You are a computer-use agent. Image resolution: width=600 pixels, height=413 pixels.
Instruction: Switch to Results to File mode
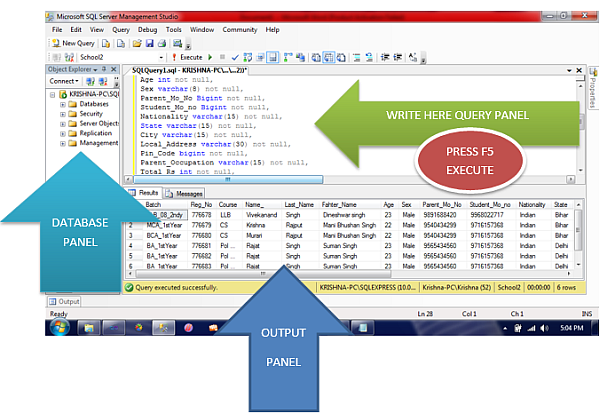click(341, 57)
